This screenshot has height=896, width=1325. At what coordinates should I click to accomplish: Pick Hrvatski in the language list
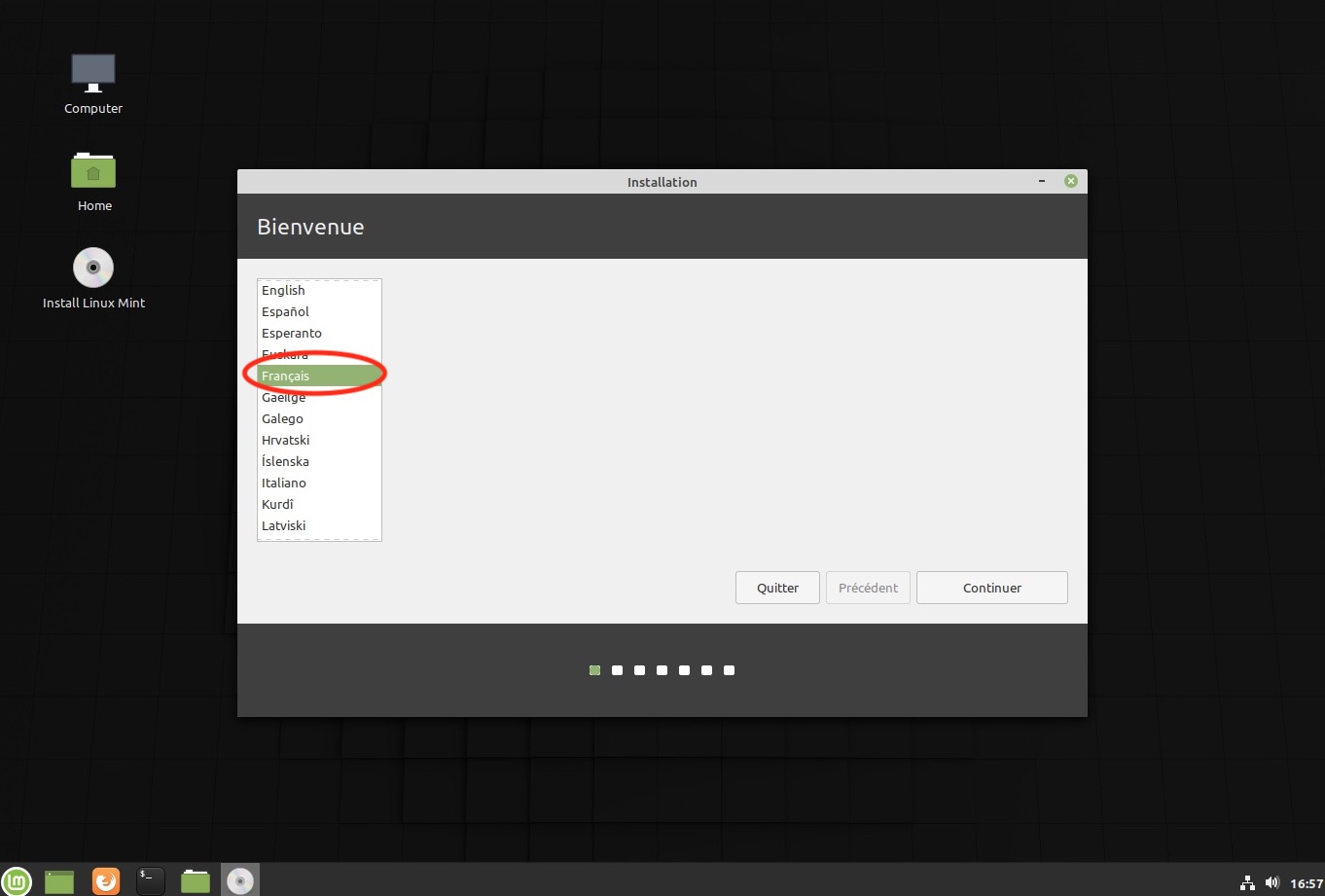(285, 440)
